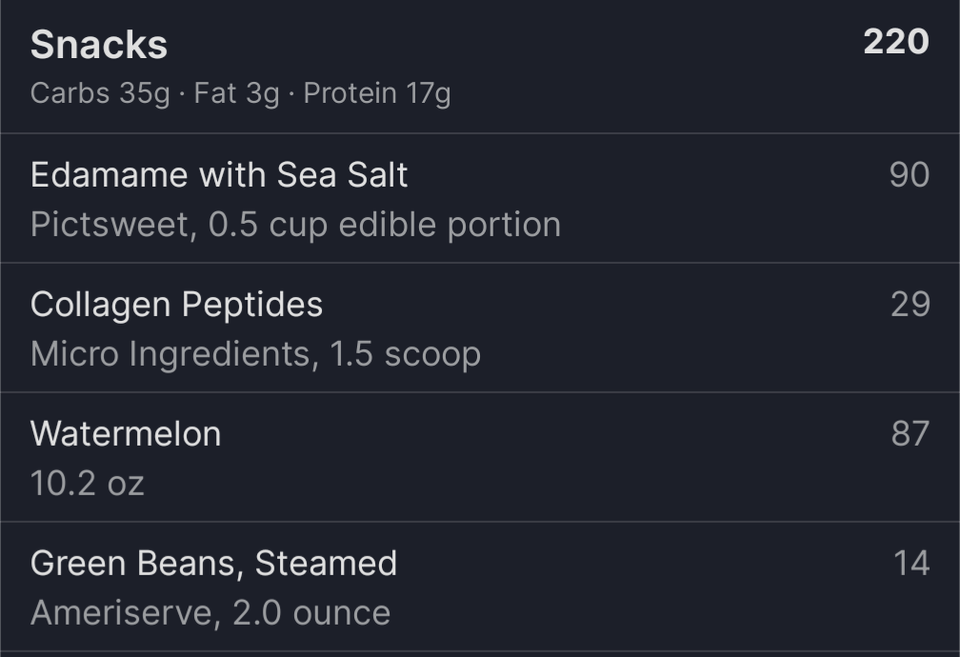Click the Protein 17g label under Snacks

pyautogui.click(x=377, y=94)
